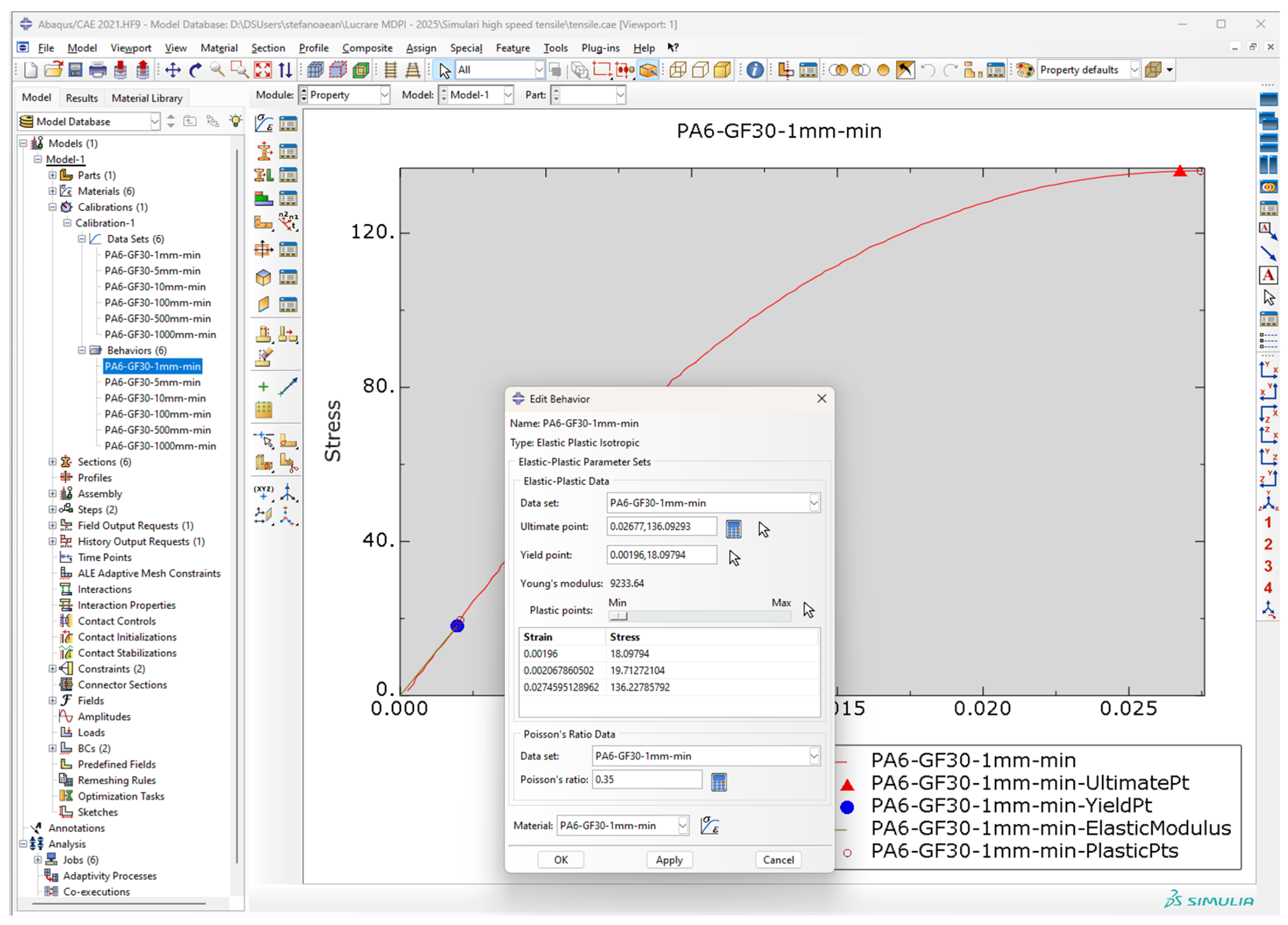The width and height of the screenshot is (1288, 925).
Task: Open the Material dropdown in Edit Behavior
Action: [682, 825]
